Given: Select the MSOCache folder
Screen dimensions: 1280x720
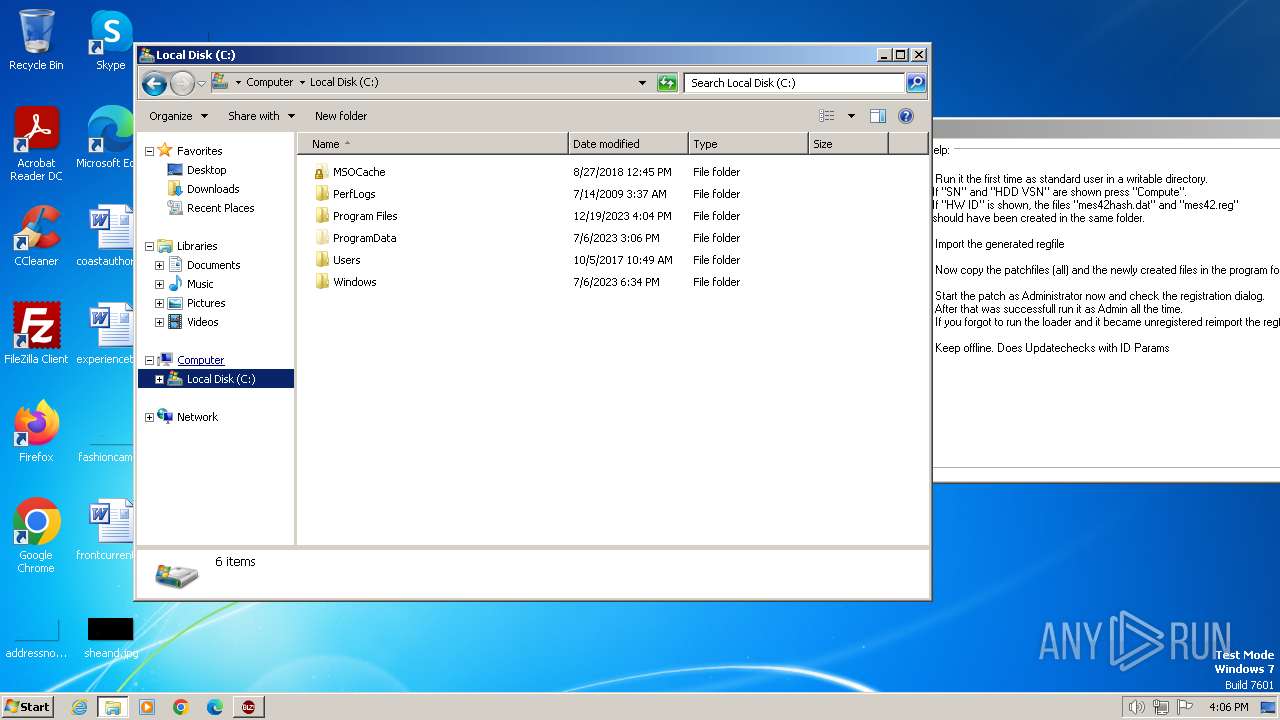Looking at the screenshot, I should 359,172.
